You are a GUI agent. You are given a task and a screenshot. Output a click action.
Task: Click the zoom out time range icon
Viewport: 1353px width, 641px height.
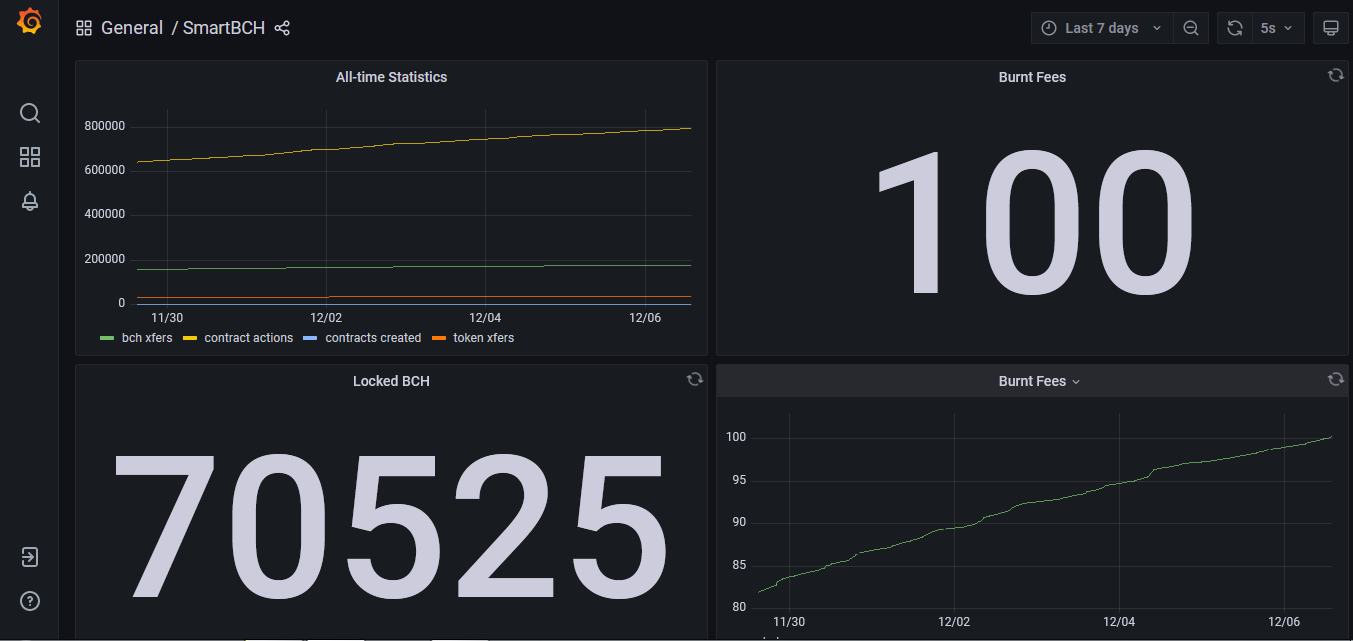[x=1191, y=28]
